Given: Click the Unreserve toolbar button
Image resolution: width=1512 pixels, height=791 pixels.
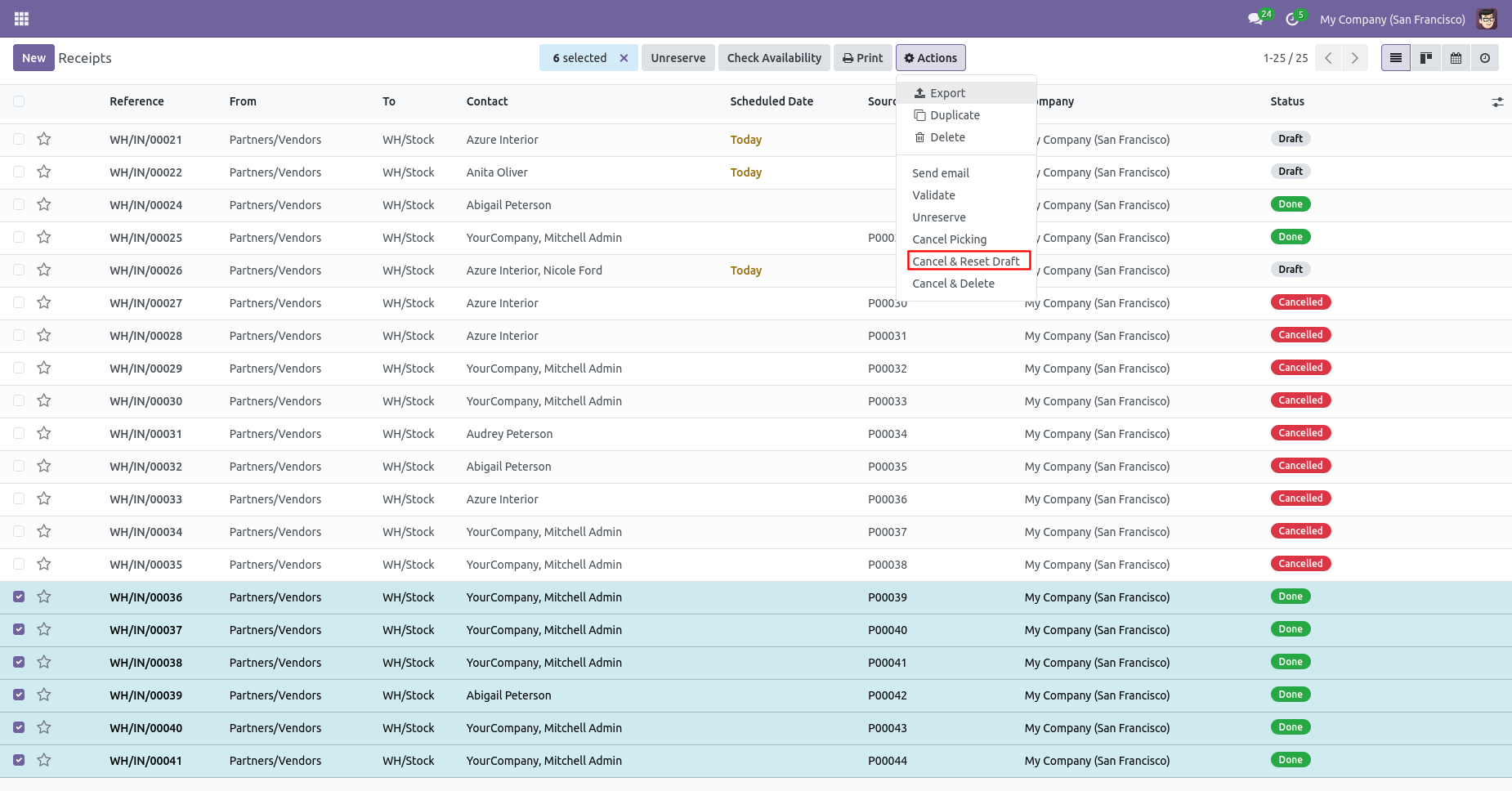Looking at the screenshot, I should click(x=678, y=58).
